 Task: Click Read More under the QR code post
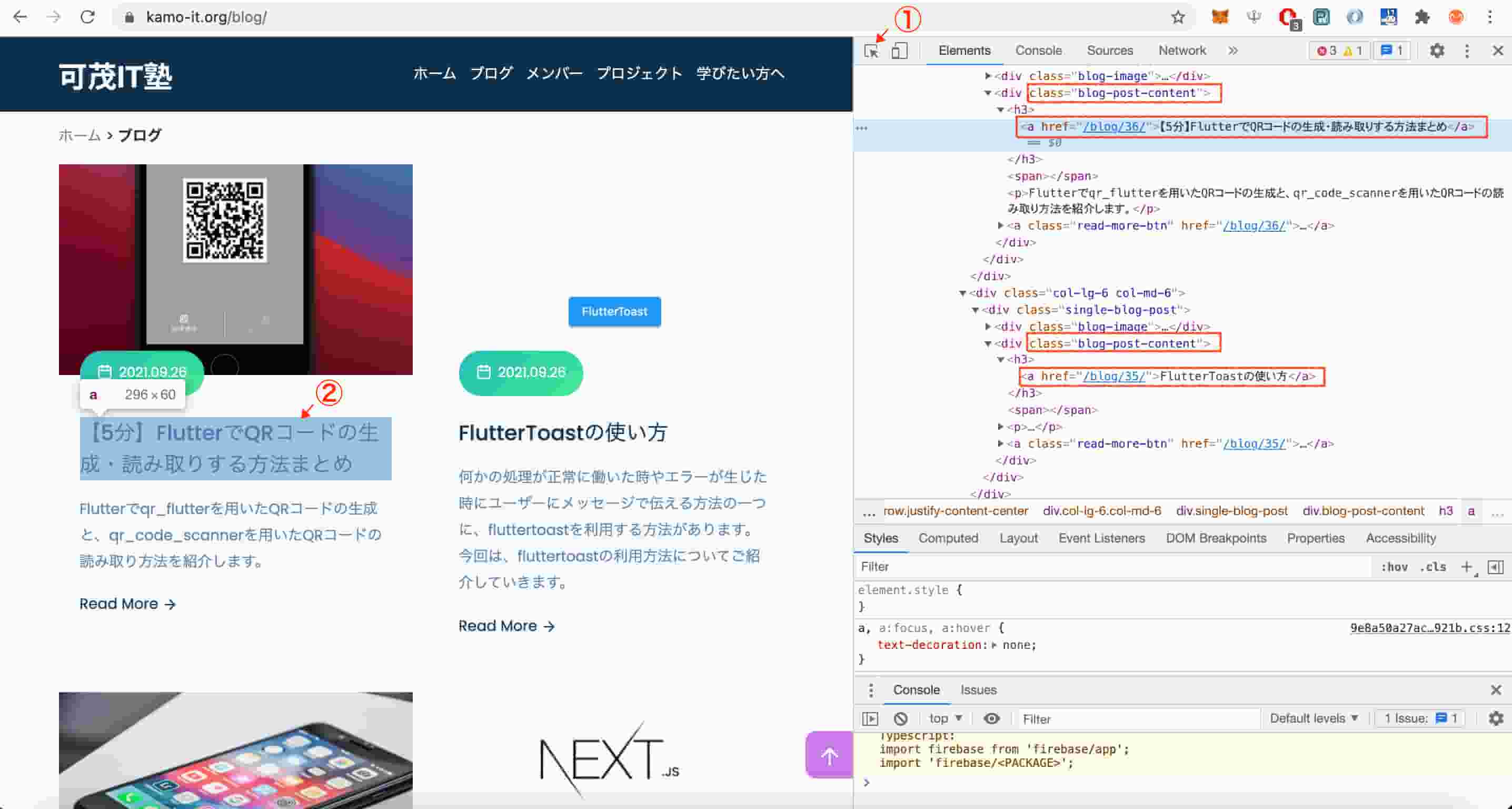click(127, 604)
